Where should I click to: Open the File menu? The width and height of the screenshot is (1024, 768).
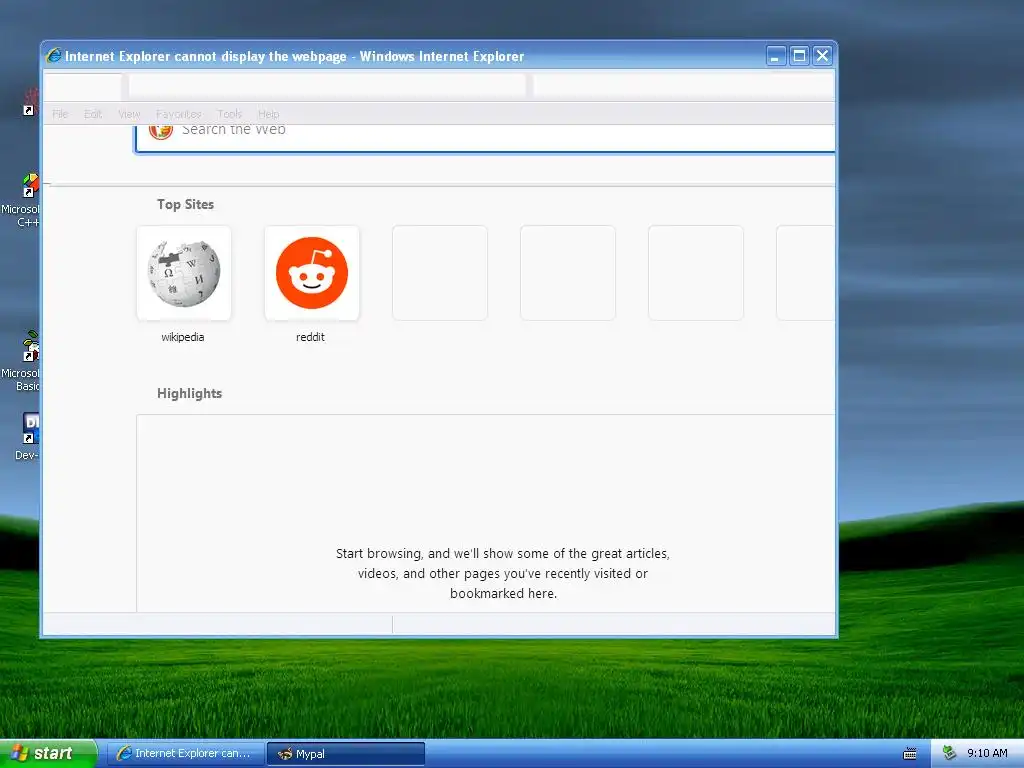pyautogui.click(x=60, y=114)
